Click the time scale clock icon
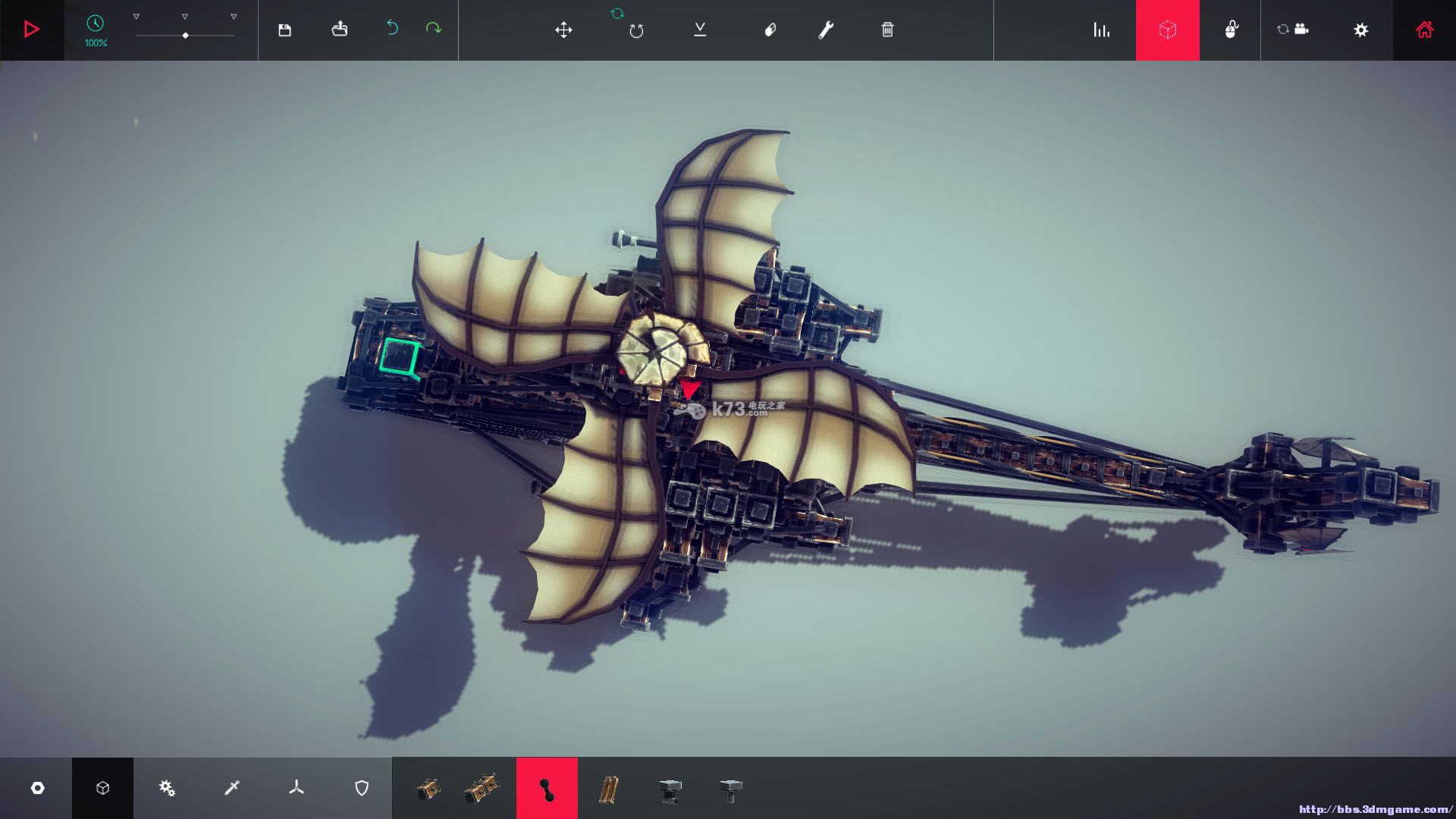 96,24
